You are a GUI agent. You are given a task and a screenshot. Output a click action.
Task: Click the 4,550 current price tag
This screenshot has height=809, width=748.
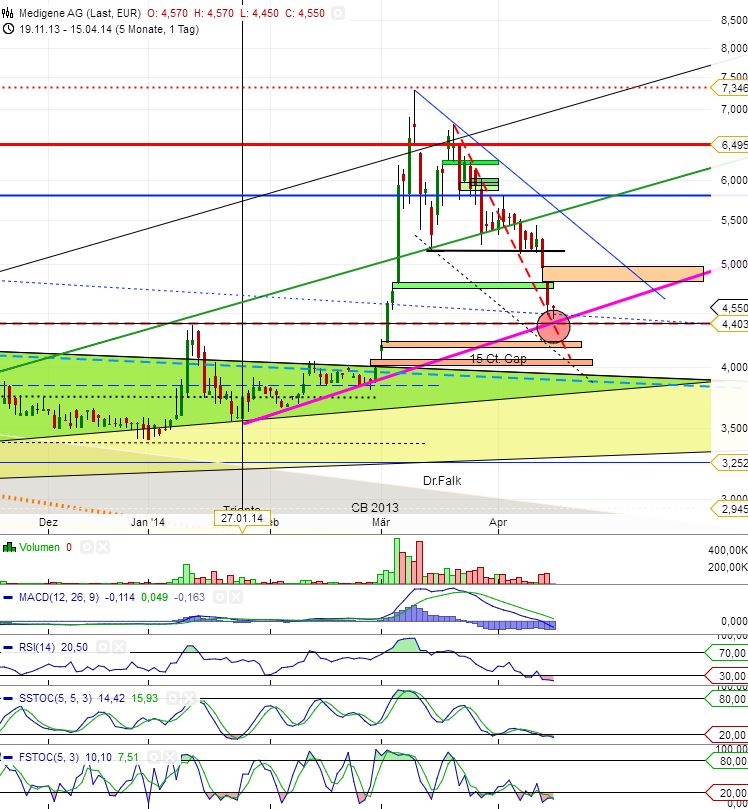730,308
